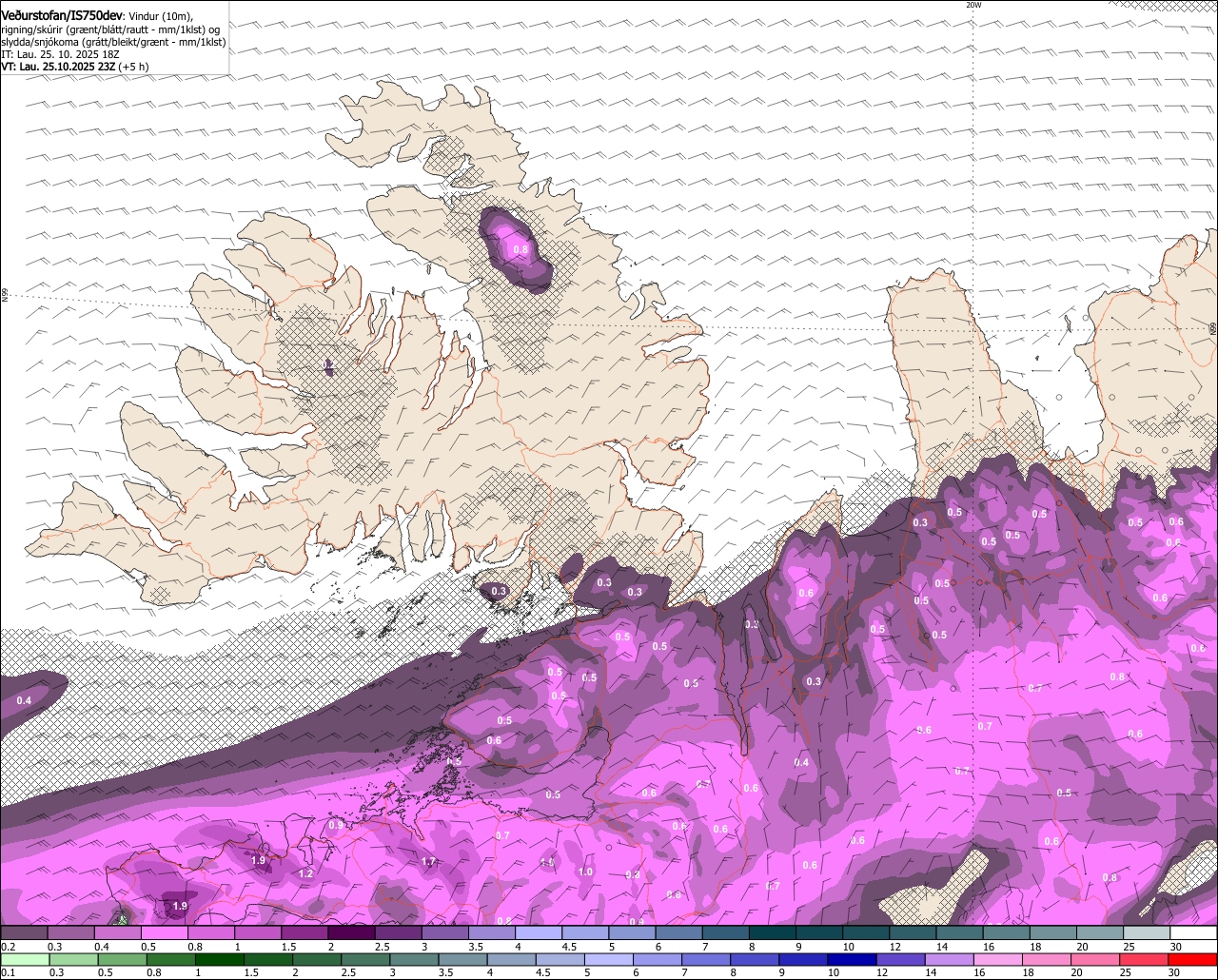Click the deep blue bottom-row swatch above 10
This screenshot has height=980, width=1218.
853,959
